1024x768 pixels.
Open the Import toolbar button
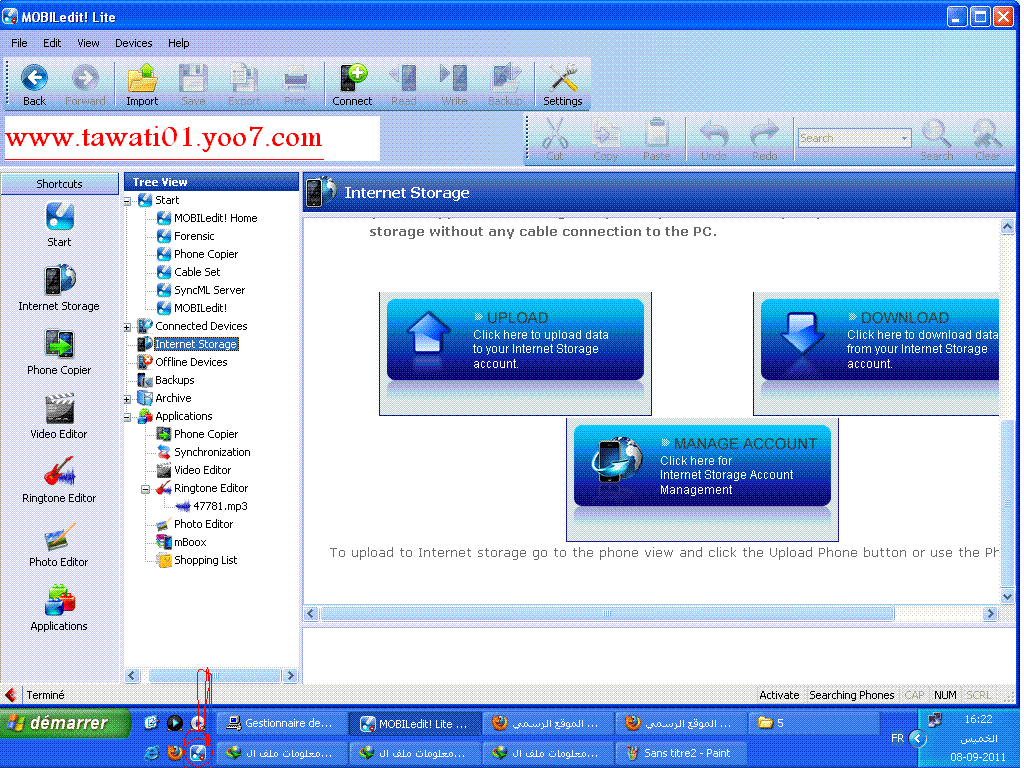tap(142, 84)
